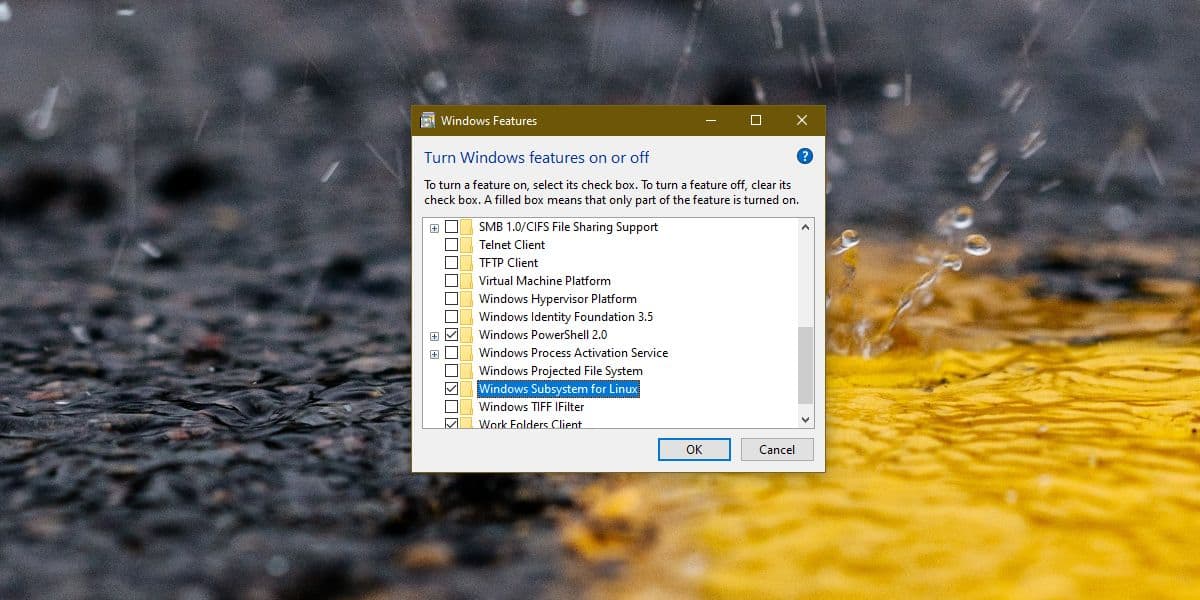This screenshot has width=1200, height=600.
Task: Click folder icon next to Windows TIFF IFilter
Action: pos(467,407)
